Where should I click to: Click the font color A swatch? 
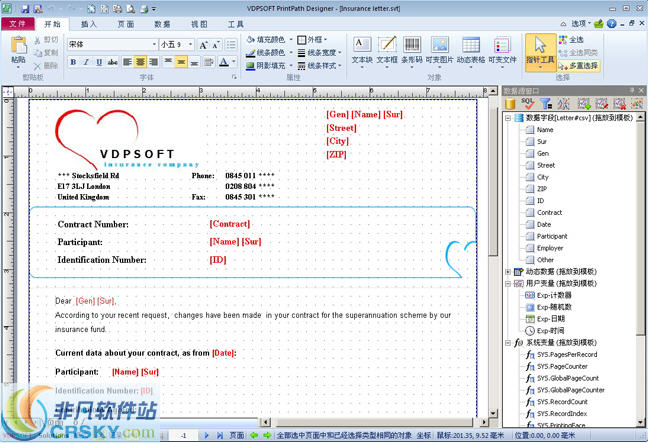click(x=224, y=62)
